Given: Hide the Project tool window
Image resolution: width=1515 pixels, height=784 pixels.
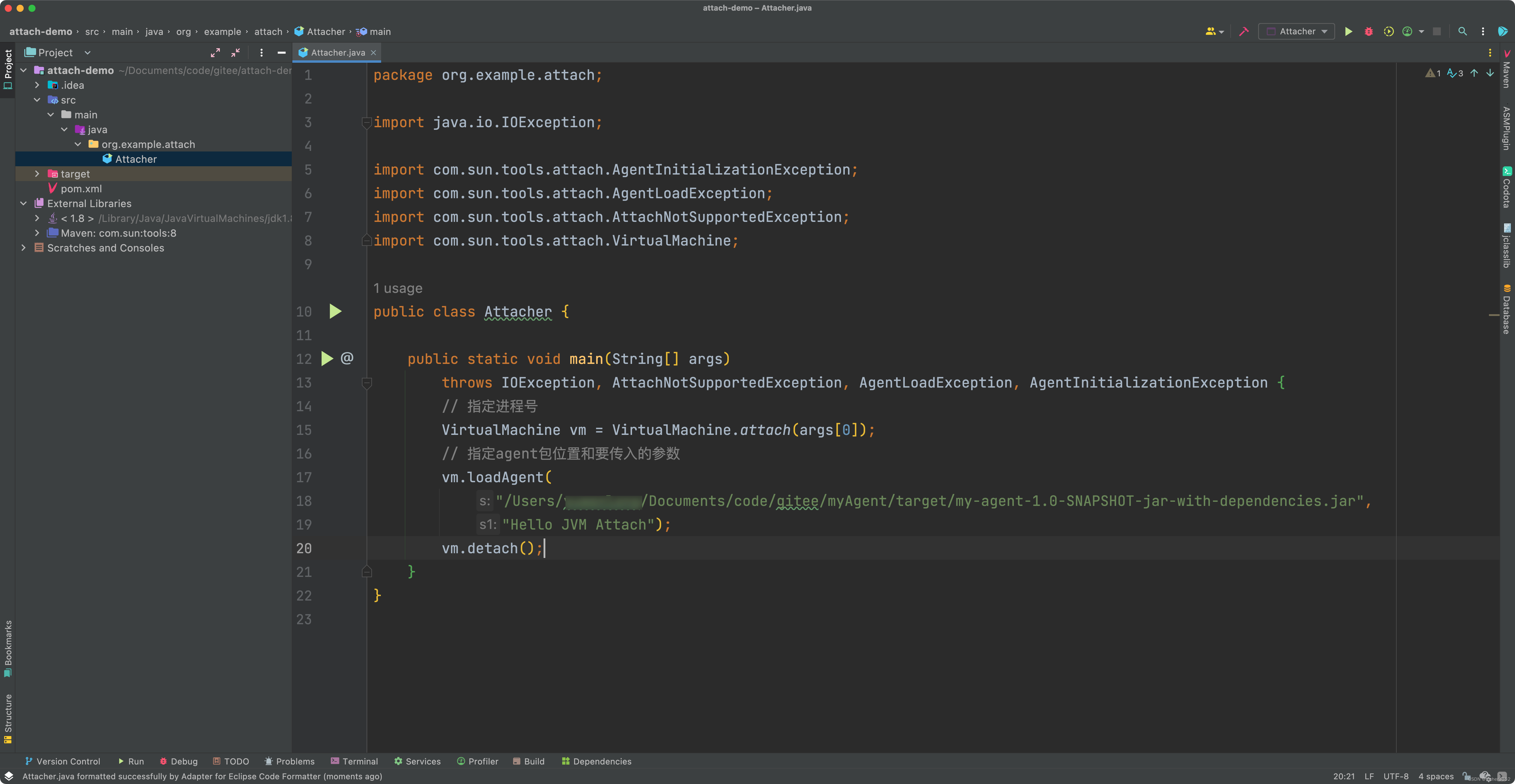Looking at the screenshot, I should point(282,53).
